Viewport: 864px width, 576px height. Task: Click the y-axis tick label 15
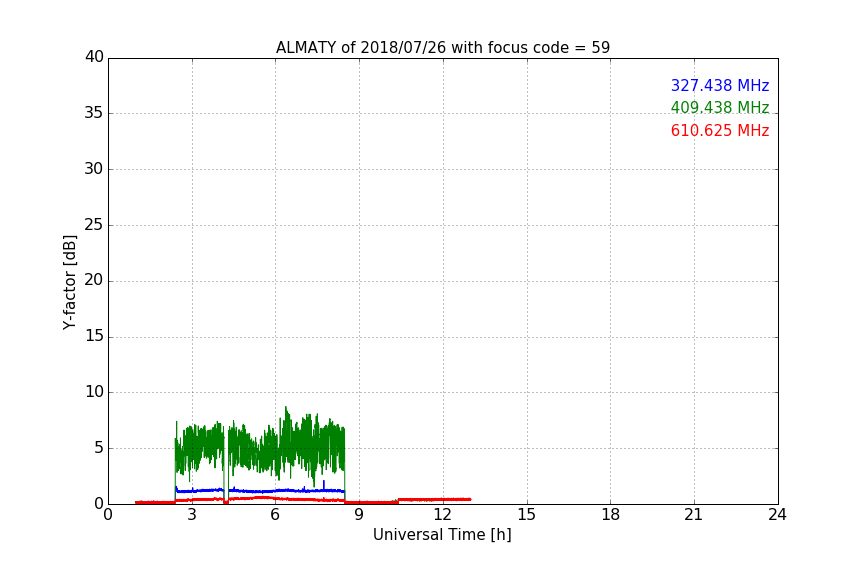(x=94, y=336)
